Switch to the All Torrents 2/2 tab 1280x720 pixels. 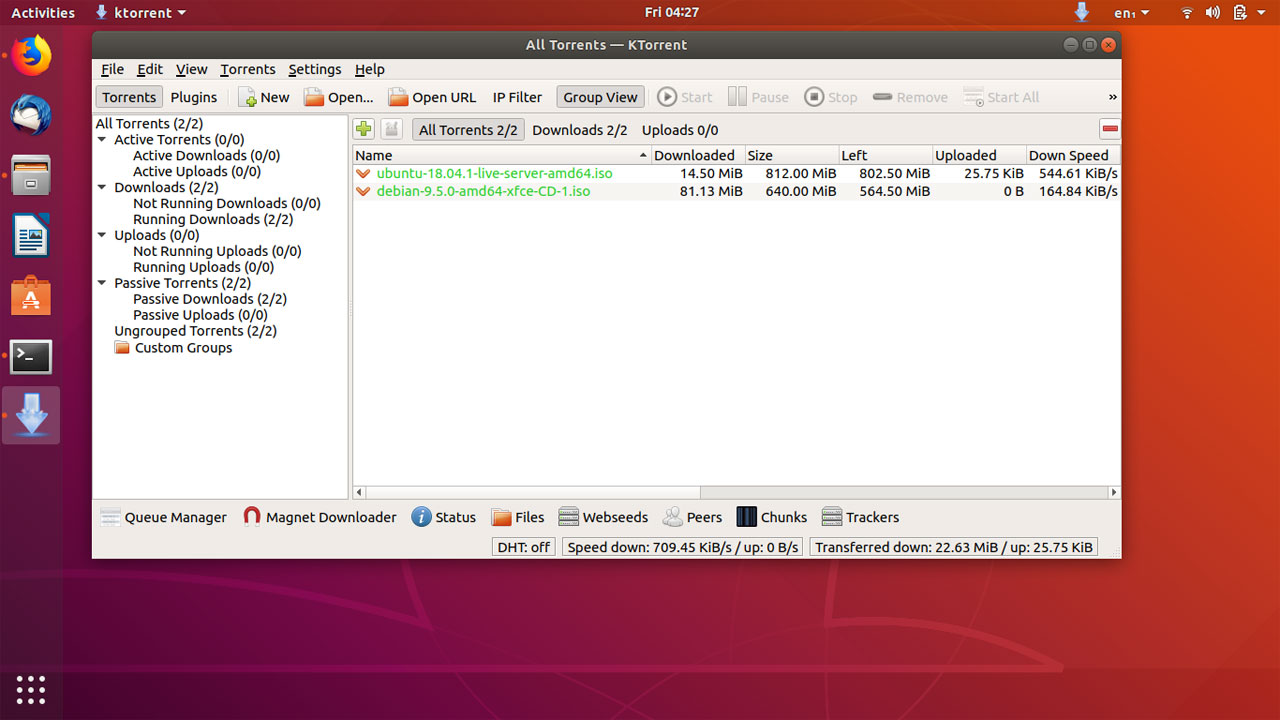pos(468,130)
